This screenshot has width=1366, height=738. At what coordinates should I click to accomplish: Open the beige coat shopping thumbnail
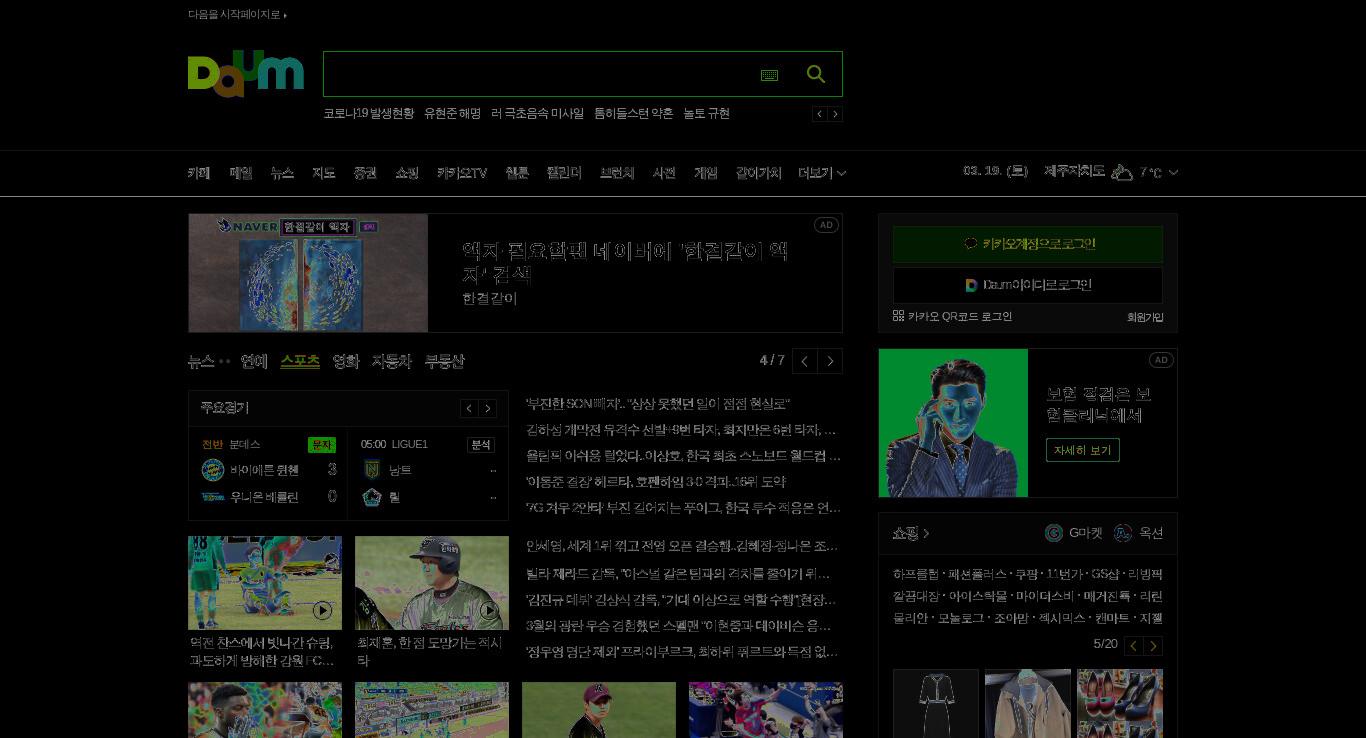click(1028, 704)
